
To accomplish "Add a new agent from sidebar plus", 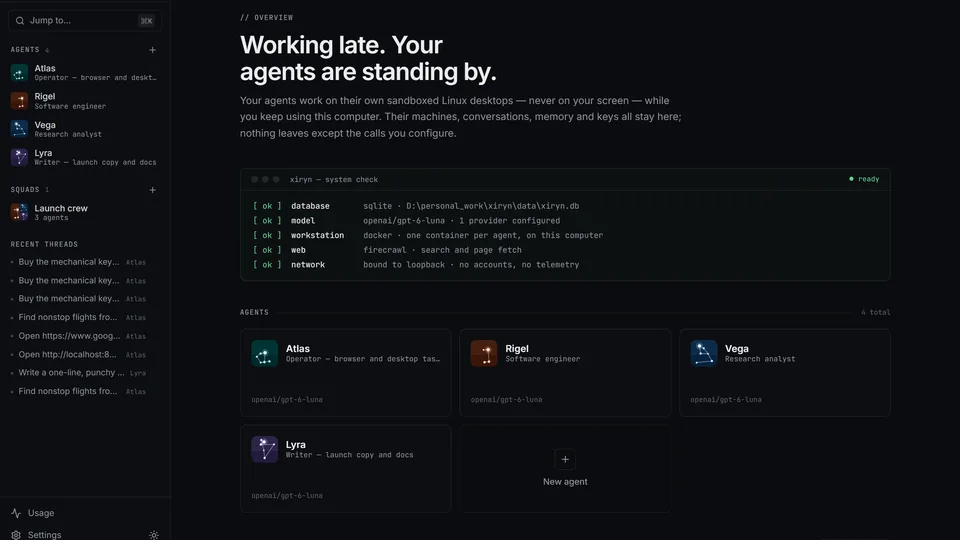I will [x=152, y=50].
